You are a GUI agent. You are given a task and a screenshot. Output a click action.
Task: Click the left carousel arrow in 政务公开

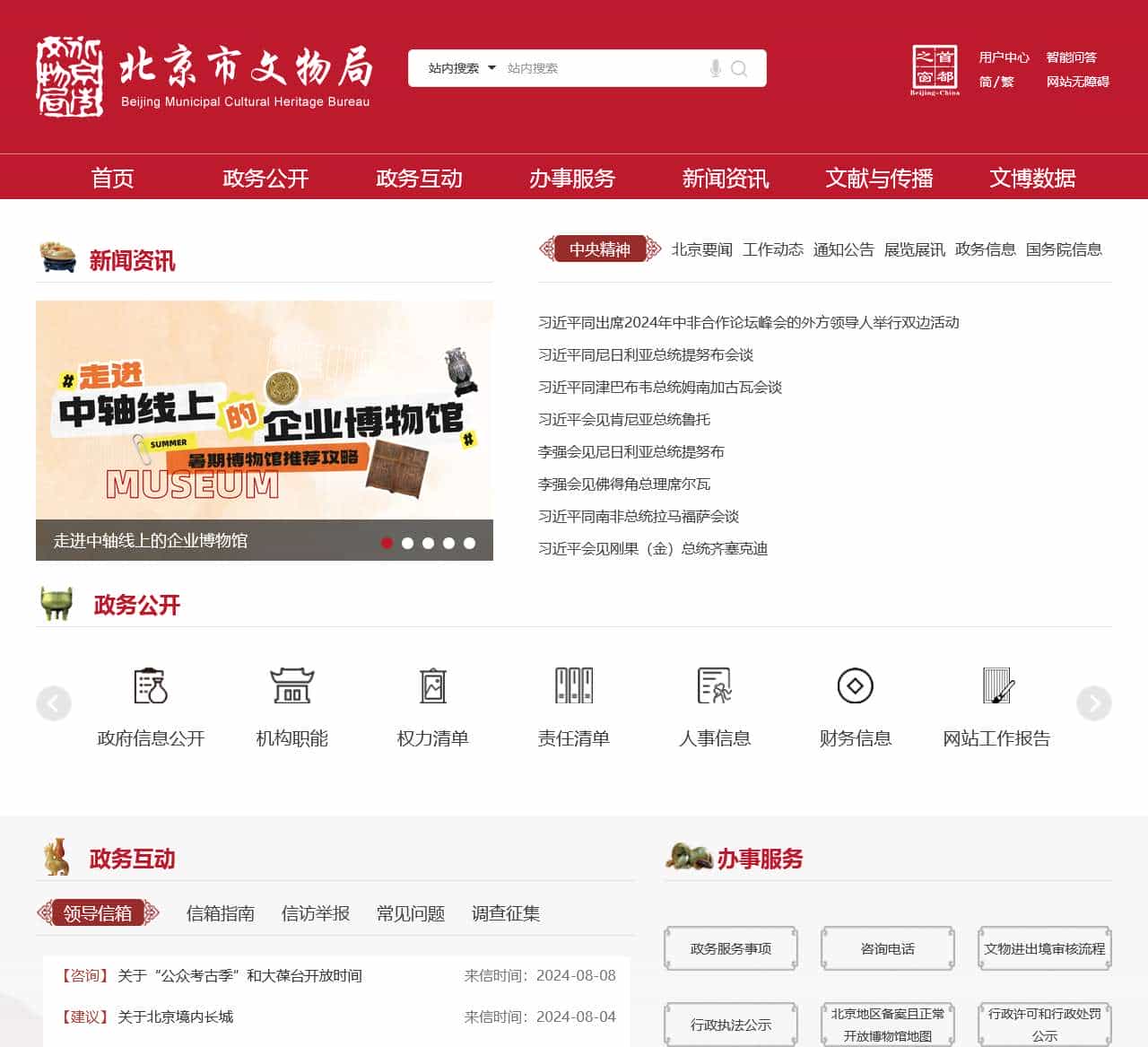pos(54,703)
